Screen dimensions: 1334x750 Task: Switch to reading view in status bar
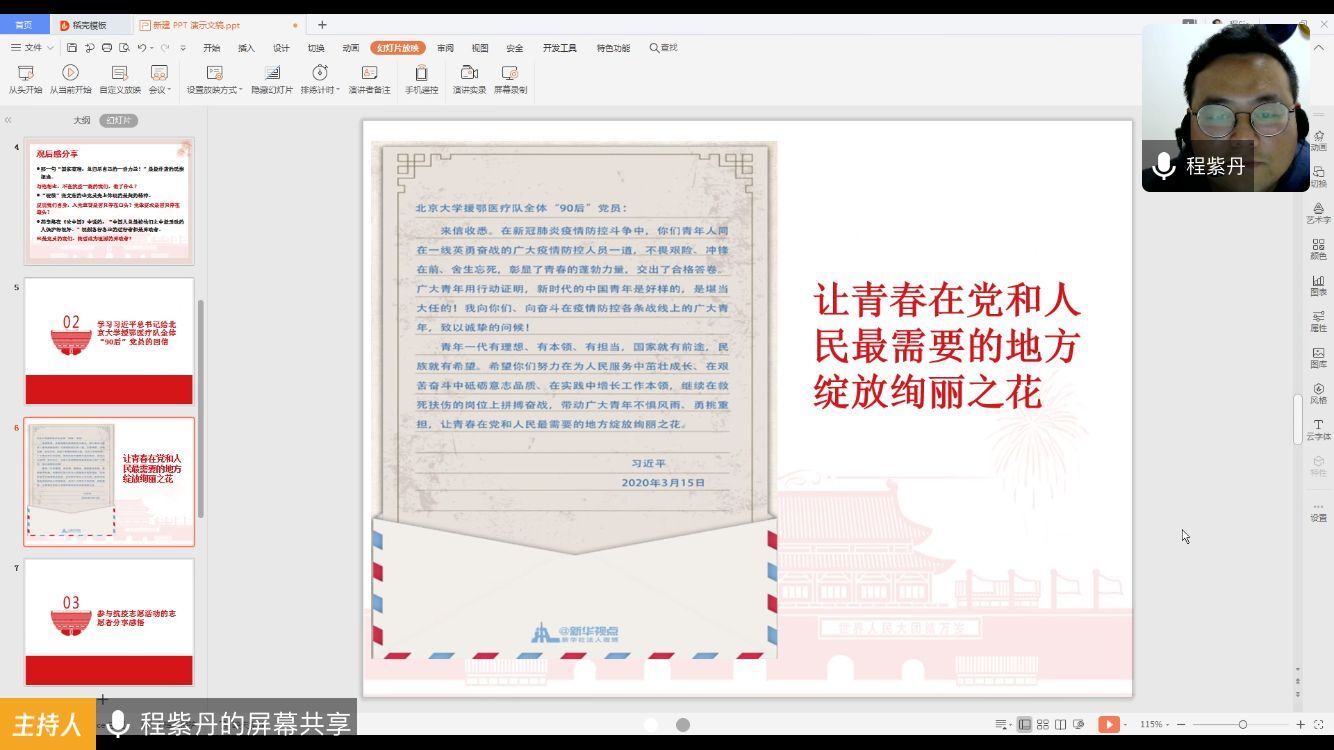pyautogui.click(x=1061, y=724)
